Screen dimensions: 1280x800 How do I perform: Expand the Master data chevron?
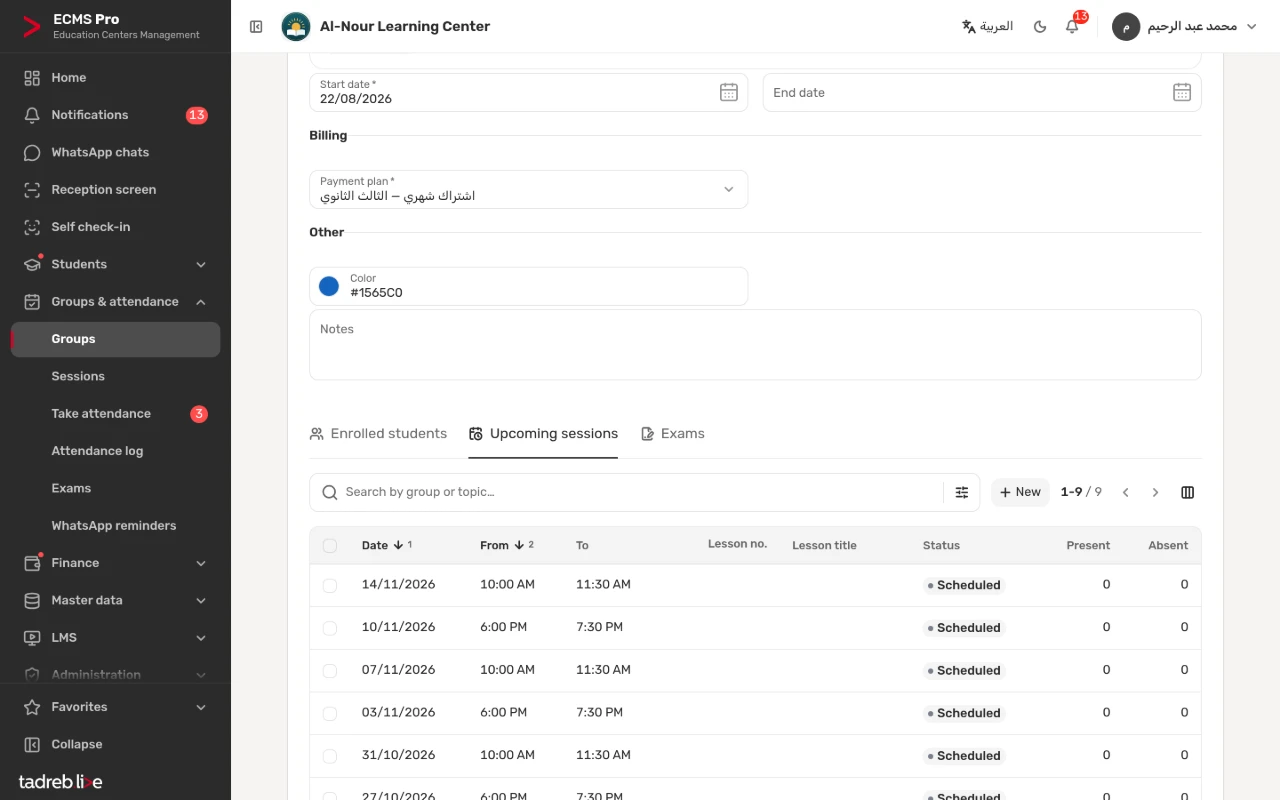(x=201, y=601)
